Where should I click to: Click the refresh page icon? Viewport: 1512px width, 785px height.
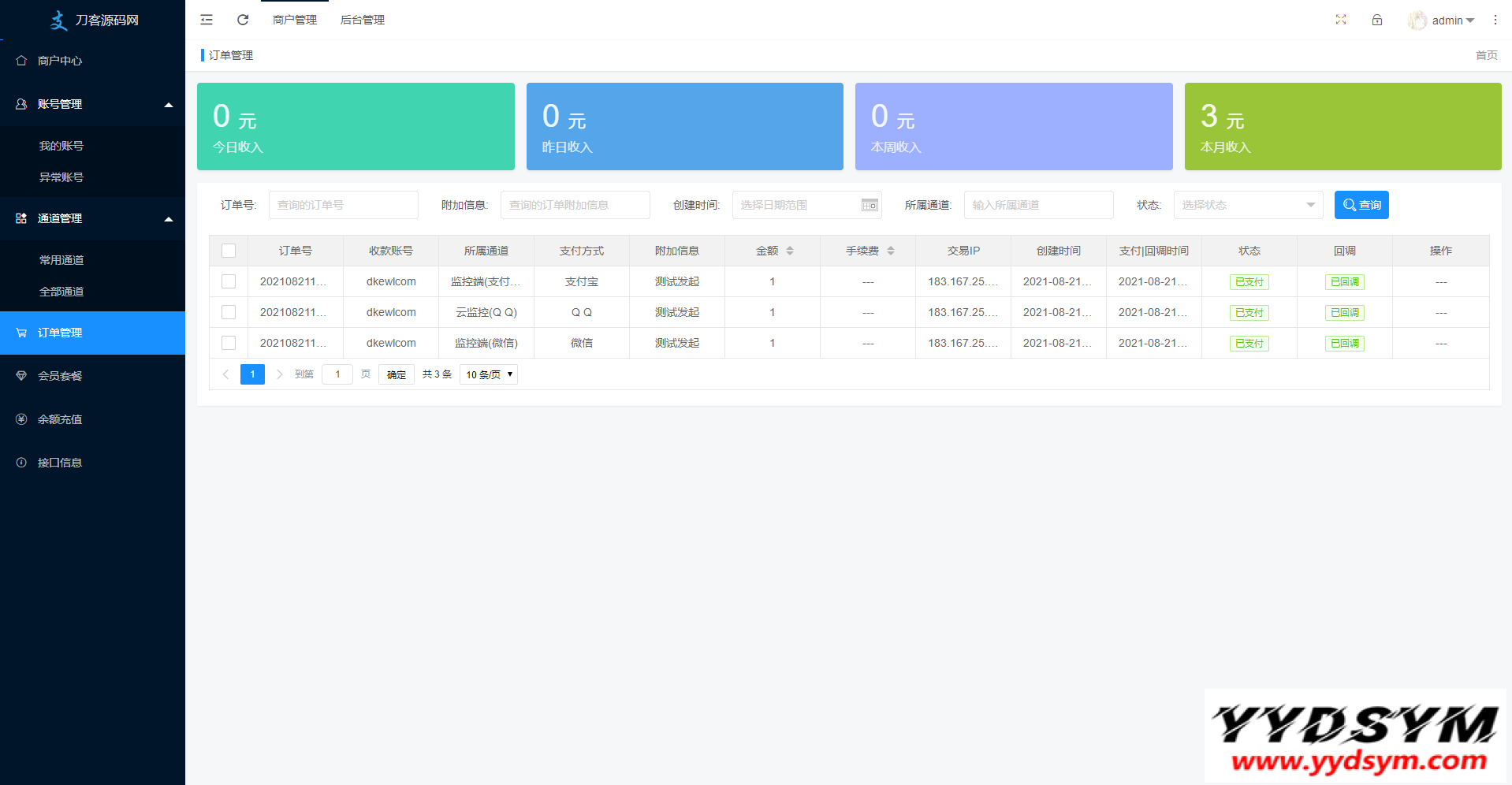pos(243,20)
